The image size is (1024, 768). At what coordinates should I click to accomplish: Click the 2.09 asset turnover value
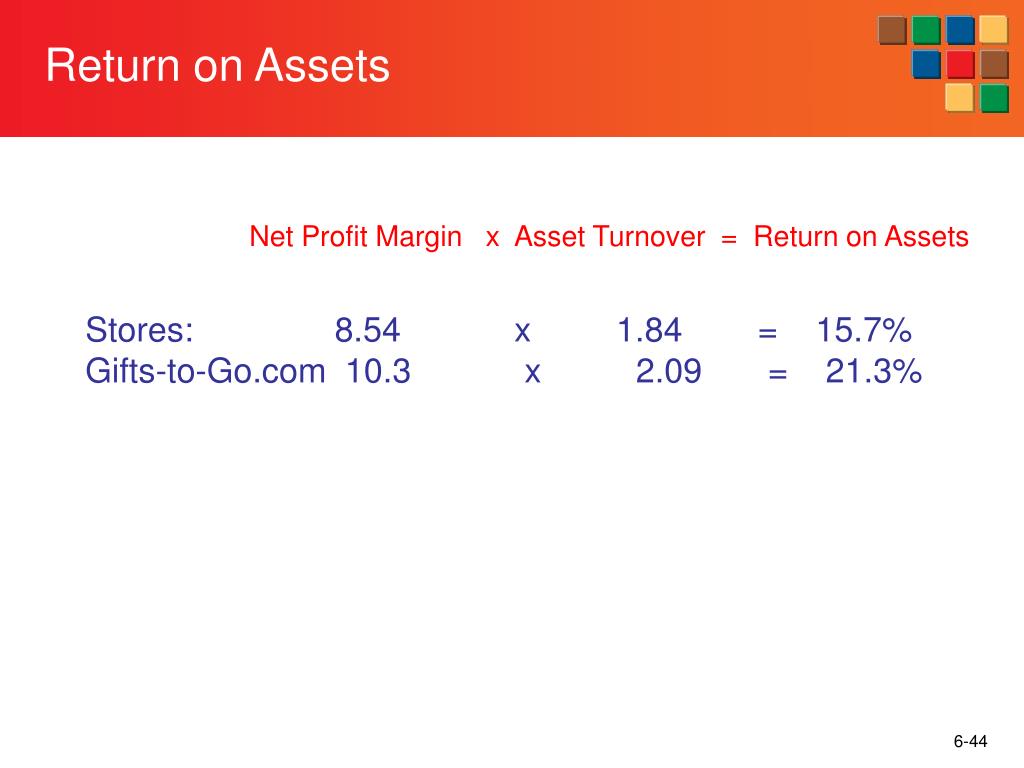pyautogui.click(x=669, y=372)
